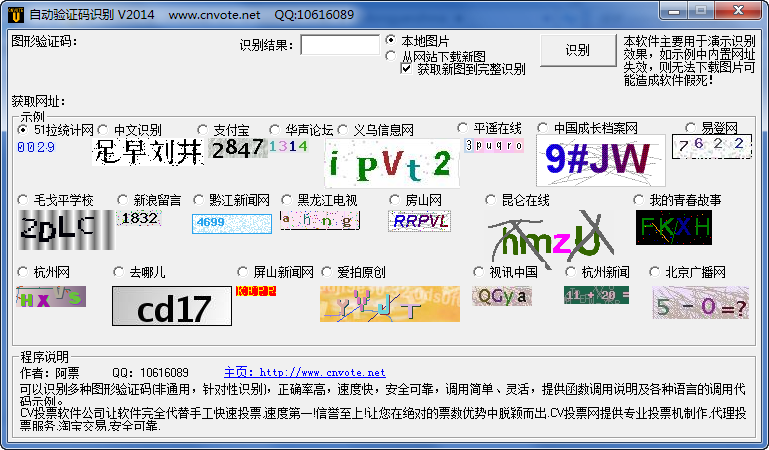Click the FKXH captcha on black background

(x=675, y=228)
